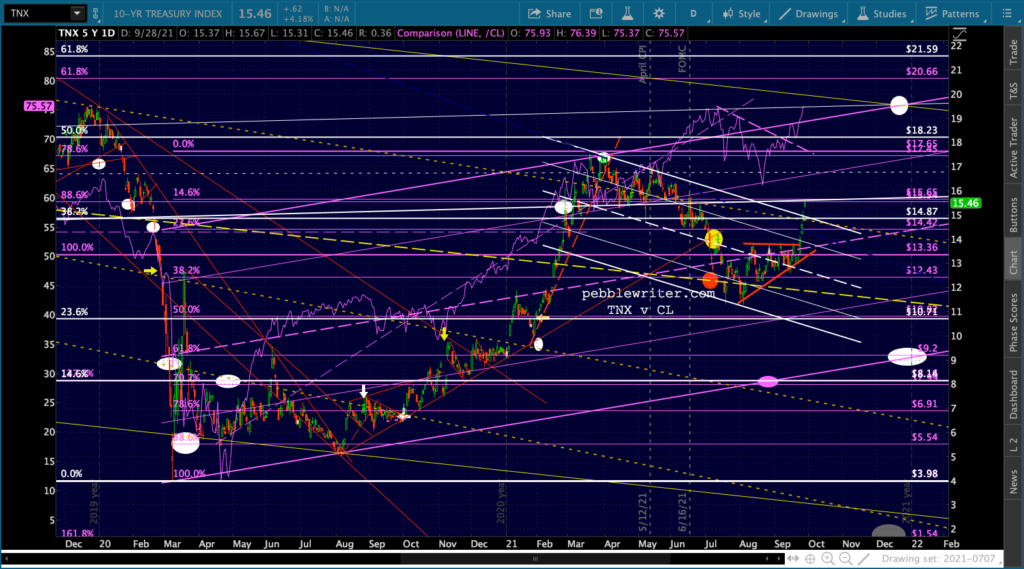1024x569 pixels.
Task: Click the $18.23 level label
Action: 921,131
